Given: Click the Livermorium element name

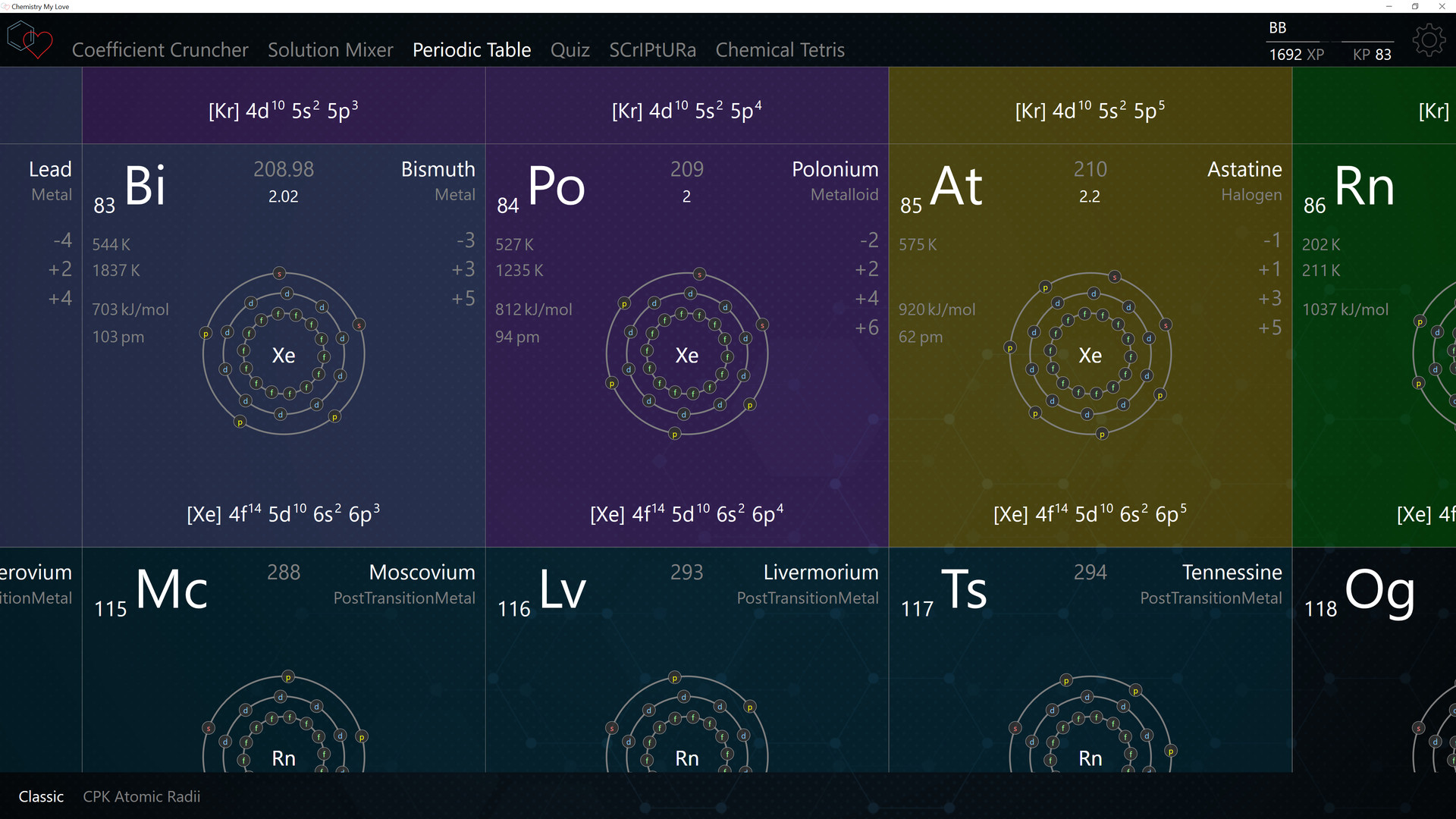Looking at the screenshot, I should (821, 573).
